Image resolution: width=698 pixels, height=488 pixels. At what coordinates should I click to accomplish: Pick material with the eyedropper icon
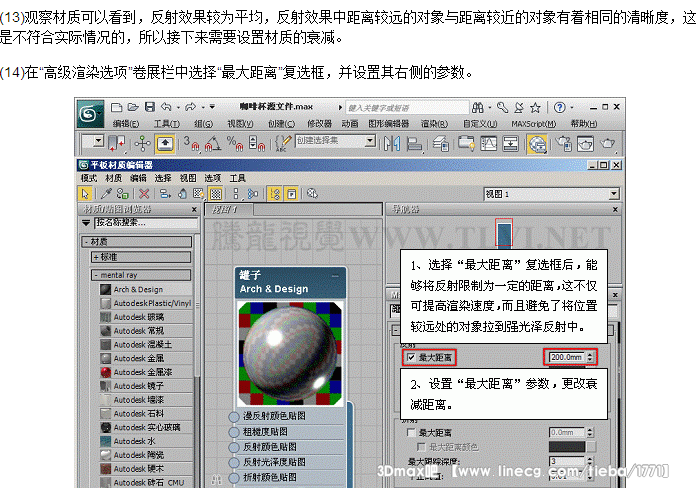106,194
